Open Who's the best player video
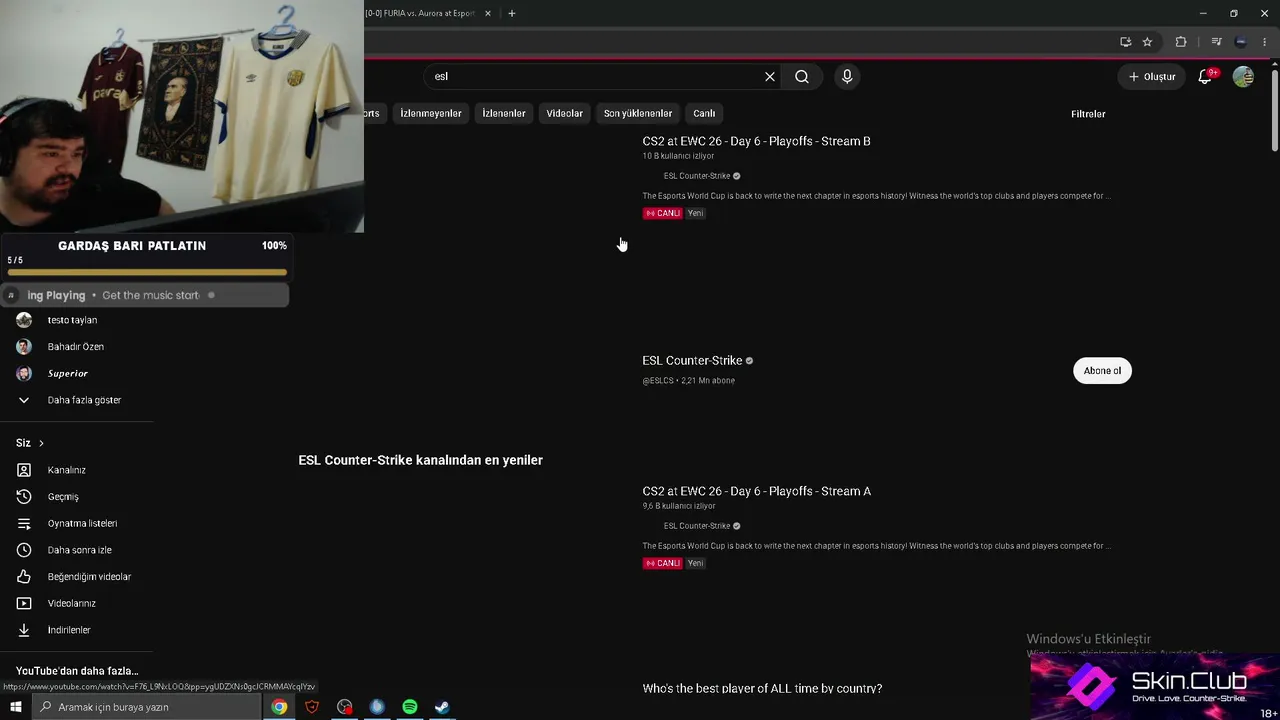This screenshot has width=1280, height=720. 762,688
